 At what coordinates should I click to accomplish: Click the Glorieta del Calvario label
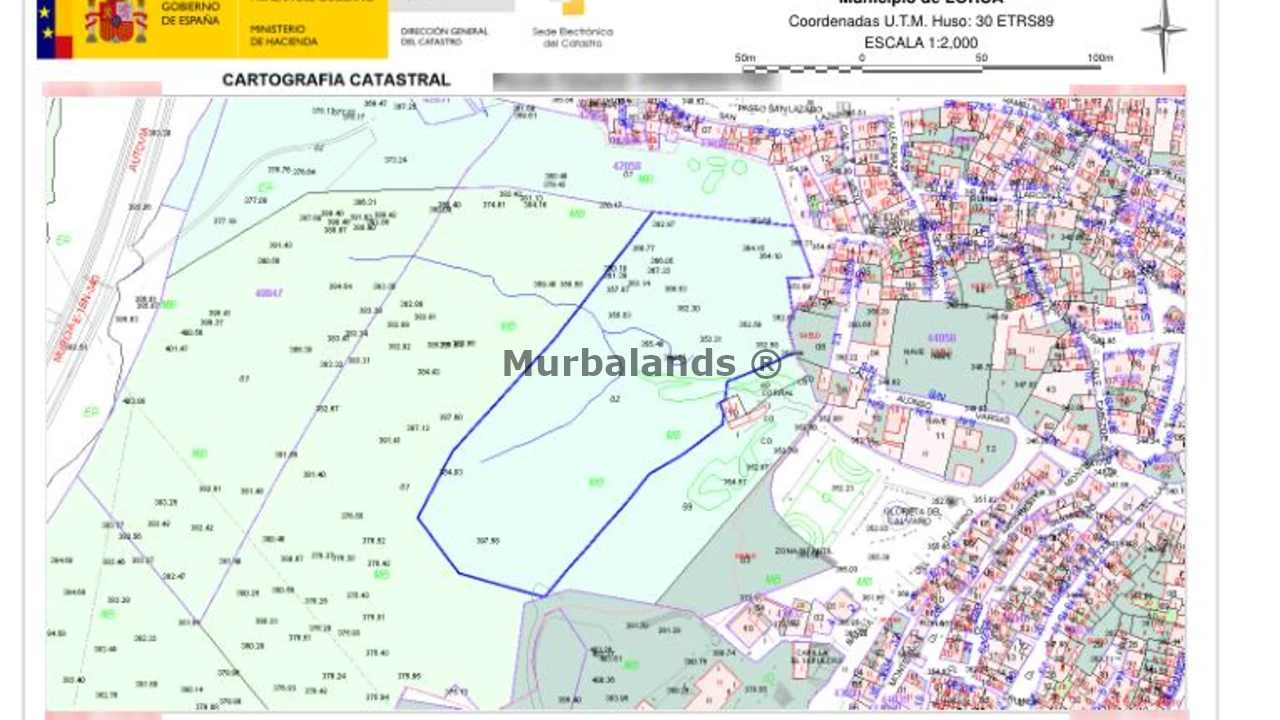pyautogui.click(x=911, y=515)
